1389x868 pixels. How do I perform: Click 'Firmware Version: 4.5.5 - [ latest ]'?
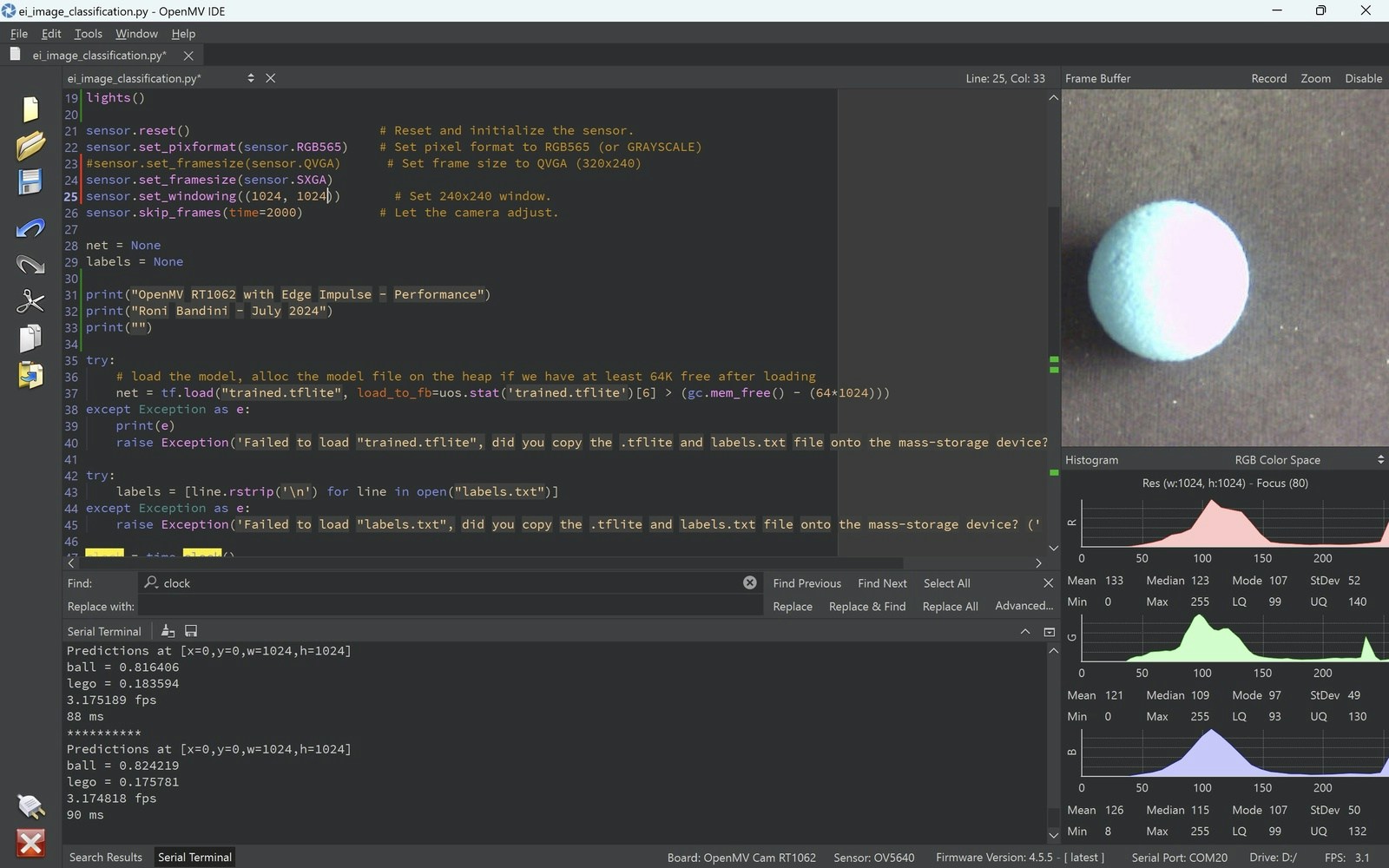click(1020, 858)
